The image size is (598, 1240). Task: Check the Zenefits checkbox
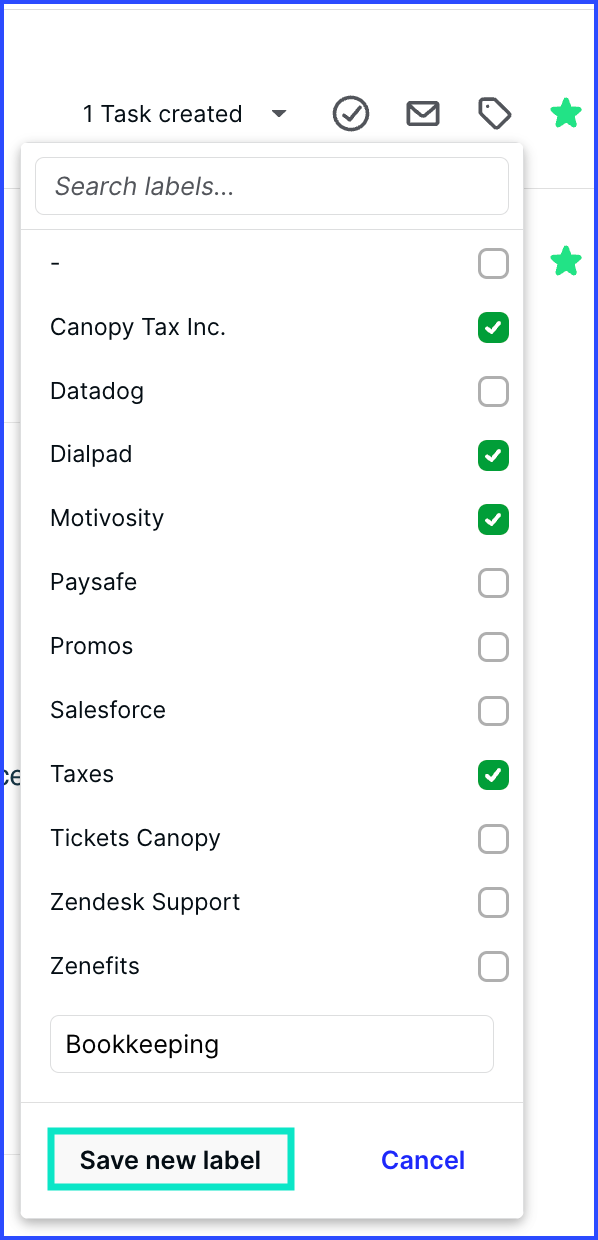[493, 967]
